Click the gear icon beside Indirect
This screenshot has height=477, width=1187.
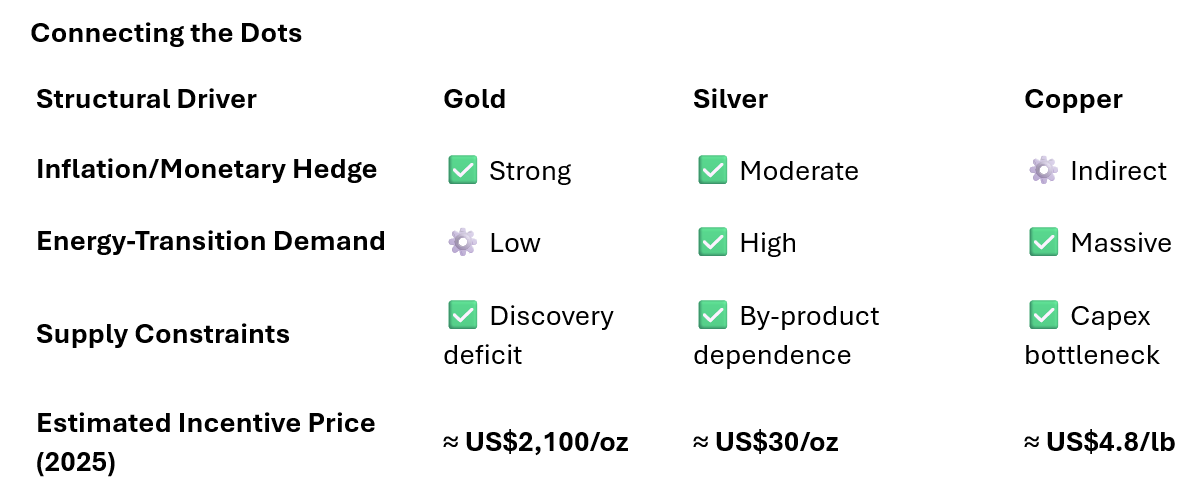point(1043,170)
